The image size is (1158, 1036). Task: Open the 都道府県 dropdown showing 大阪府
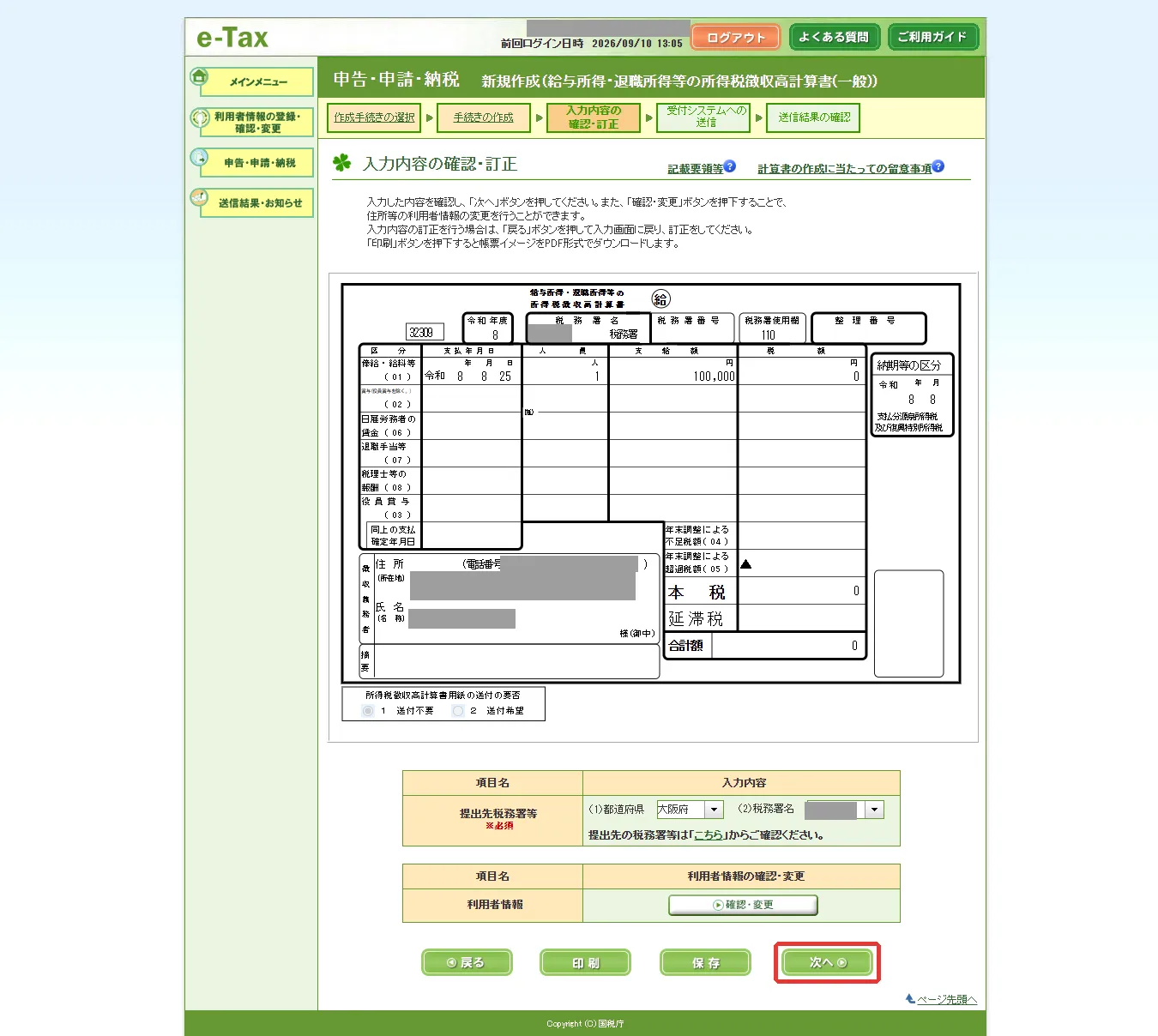691,810
